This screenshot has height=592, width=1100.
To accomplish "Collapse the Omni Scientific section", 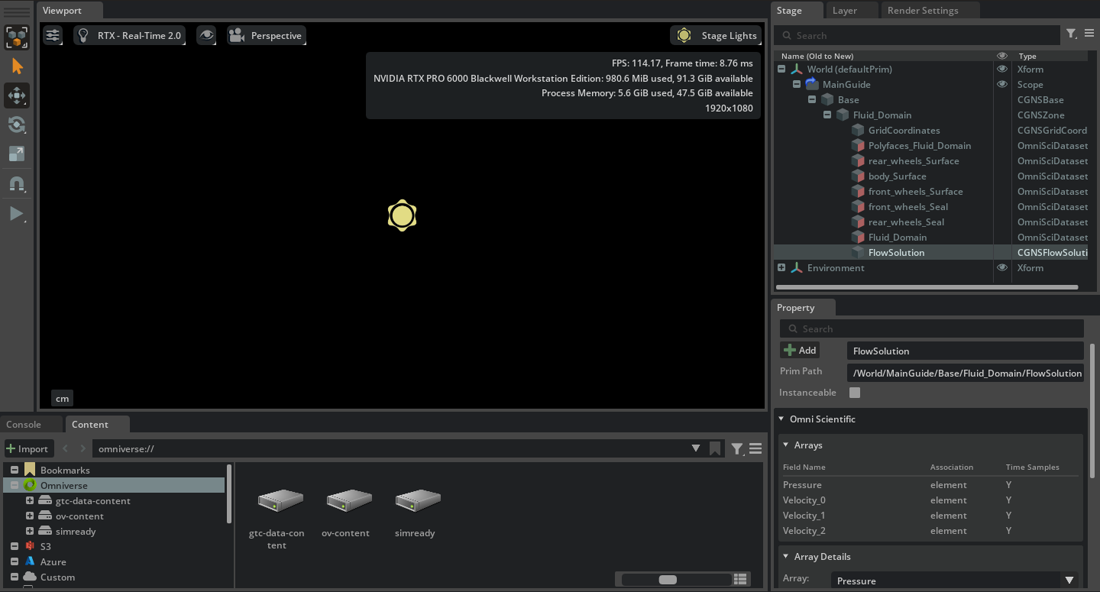I will (781, 419).
